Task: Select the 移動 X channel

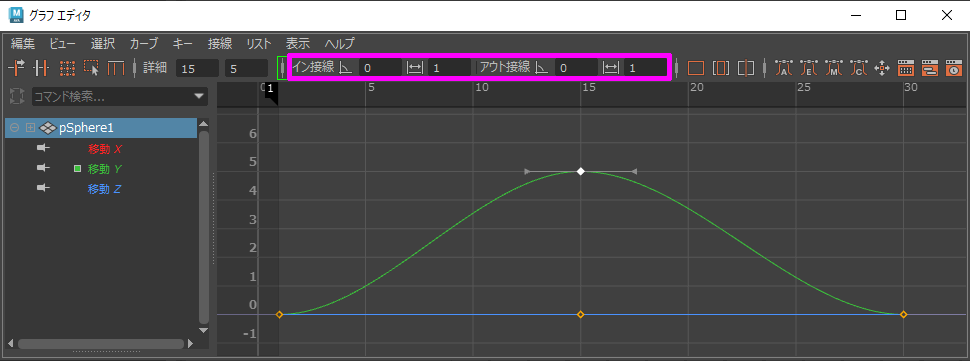Action: pyautogui.click(x=106, y=148)
